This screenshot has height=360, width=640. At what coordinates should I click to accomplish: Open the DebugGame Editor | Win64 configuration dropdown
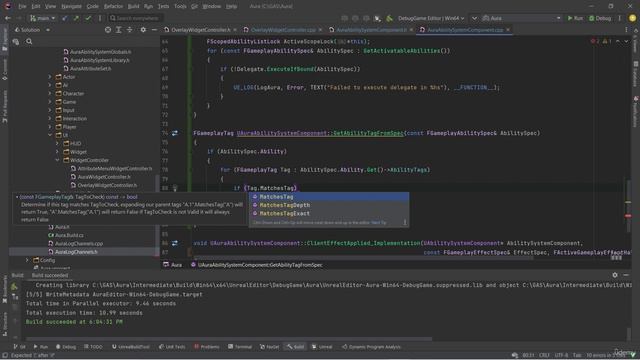pyautogui.click(x=431, y=18)
